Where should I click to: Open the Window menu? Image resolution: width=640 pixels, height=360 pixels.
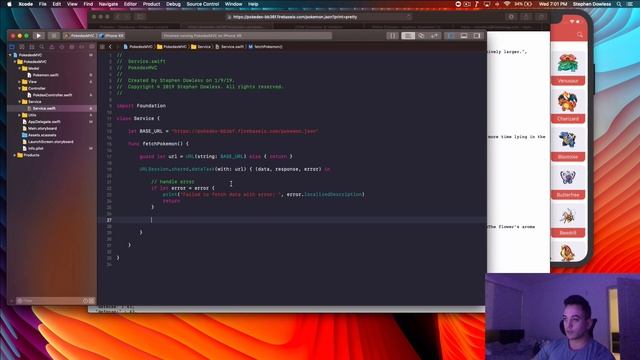coord(233,4)
